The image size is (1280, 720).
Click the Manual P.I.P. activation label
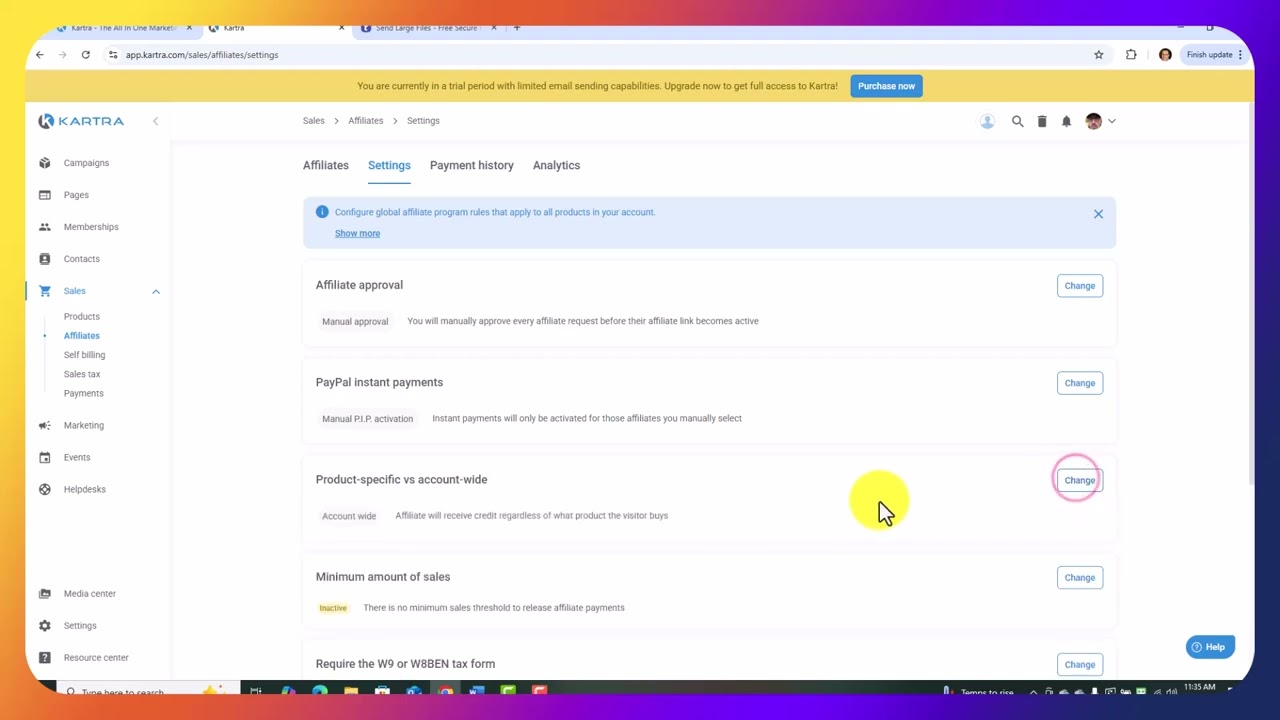(367, 419)
